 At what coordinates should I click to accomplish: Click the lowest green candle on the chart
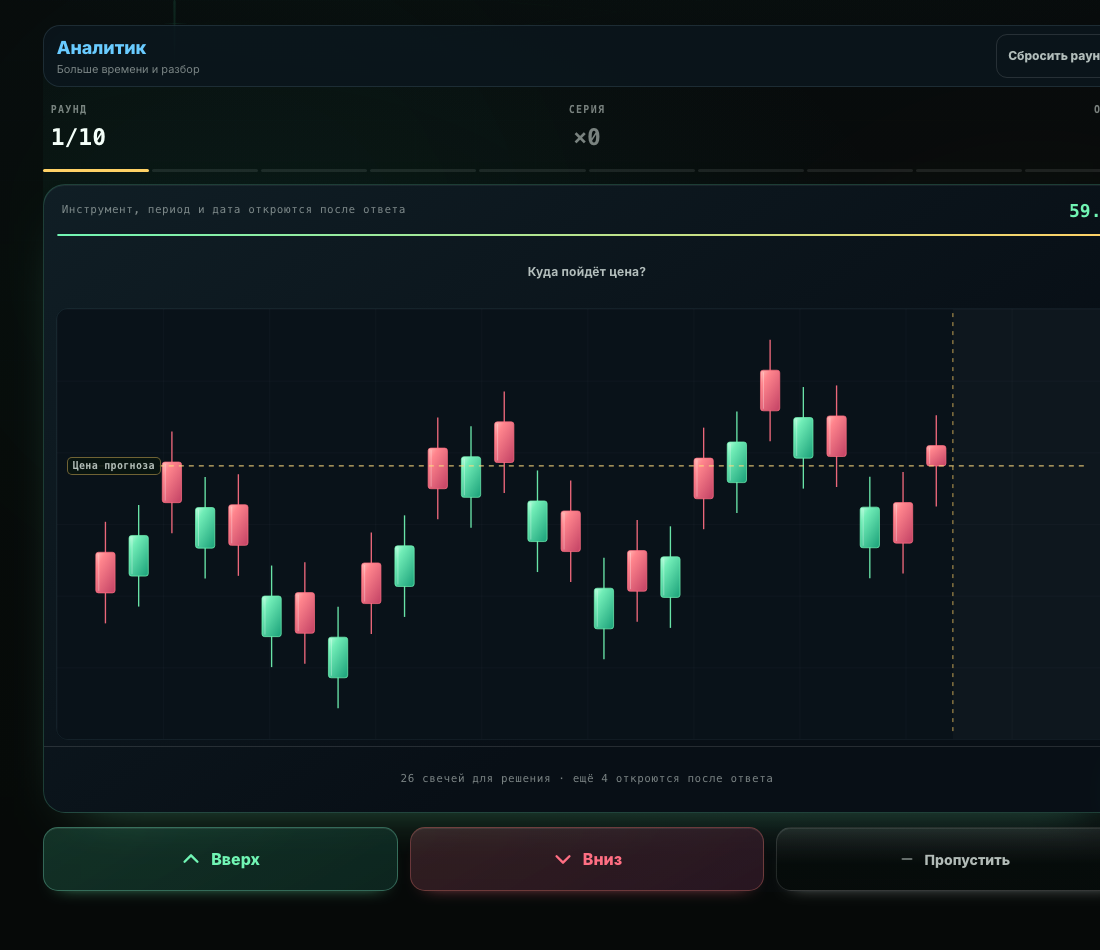tap(338, 657)
